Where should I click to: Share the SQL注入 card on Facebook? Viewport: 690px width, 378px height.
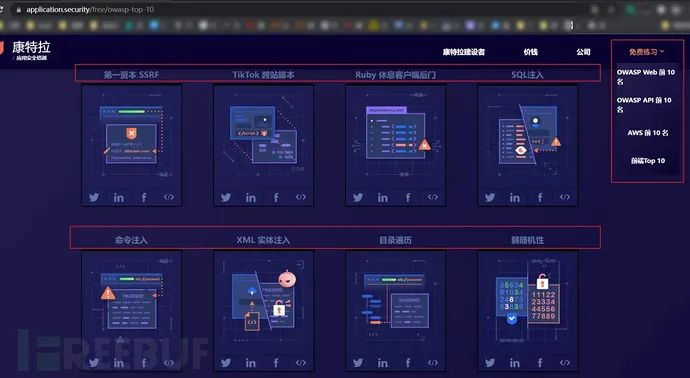point(540,198)
